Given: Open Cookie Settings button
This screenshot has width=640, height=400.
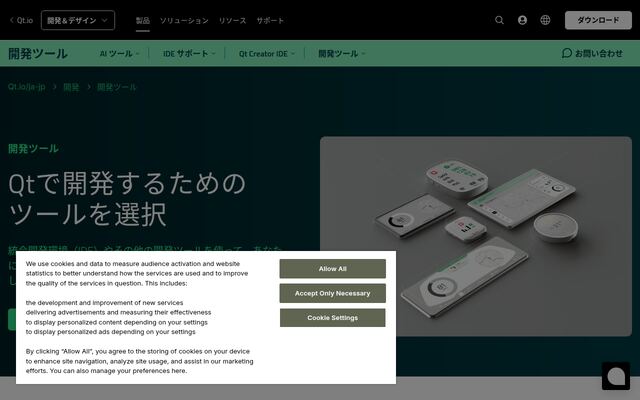Looking at the screenshot, I should [x=332, y=318].
